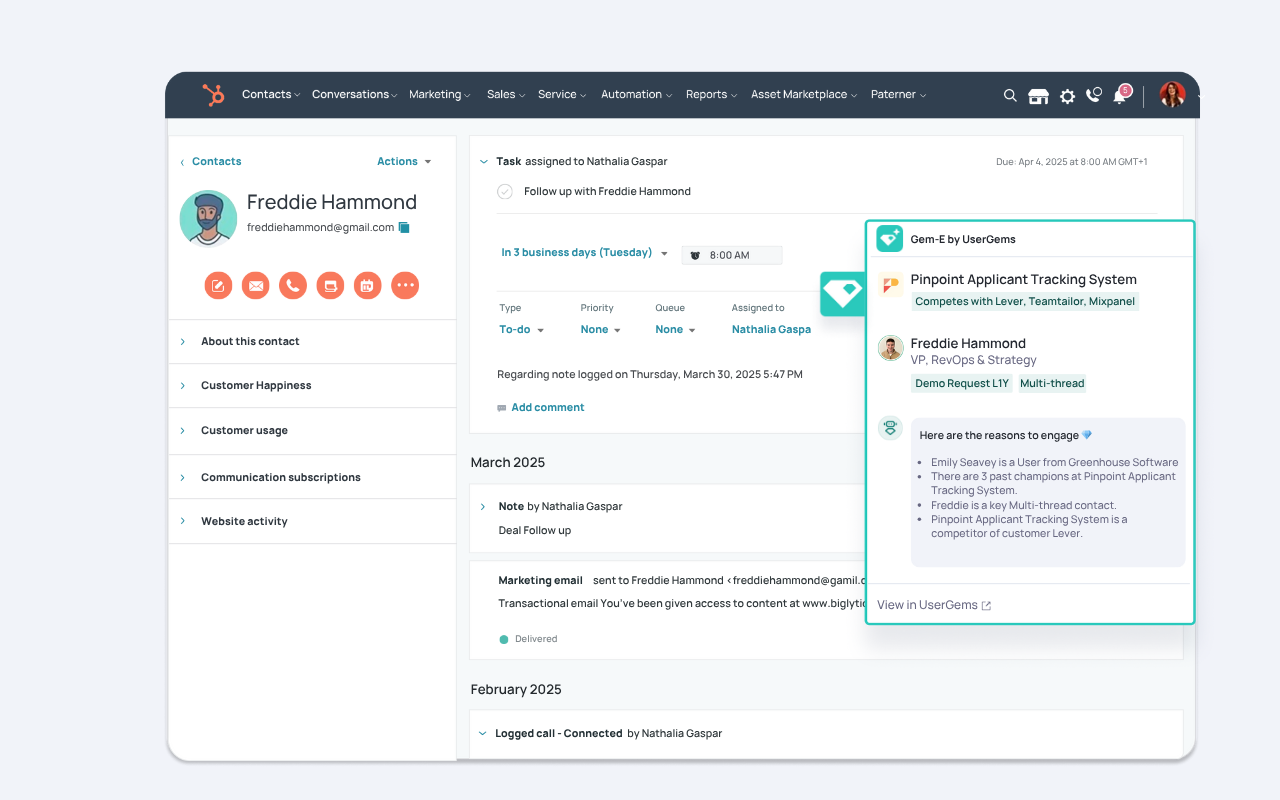Copy Freddie's email address with copy icon
Image resolution: width=1280 pixels, height=800 pixels.
pyautogui.click(x=404, y=228)
